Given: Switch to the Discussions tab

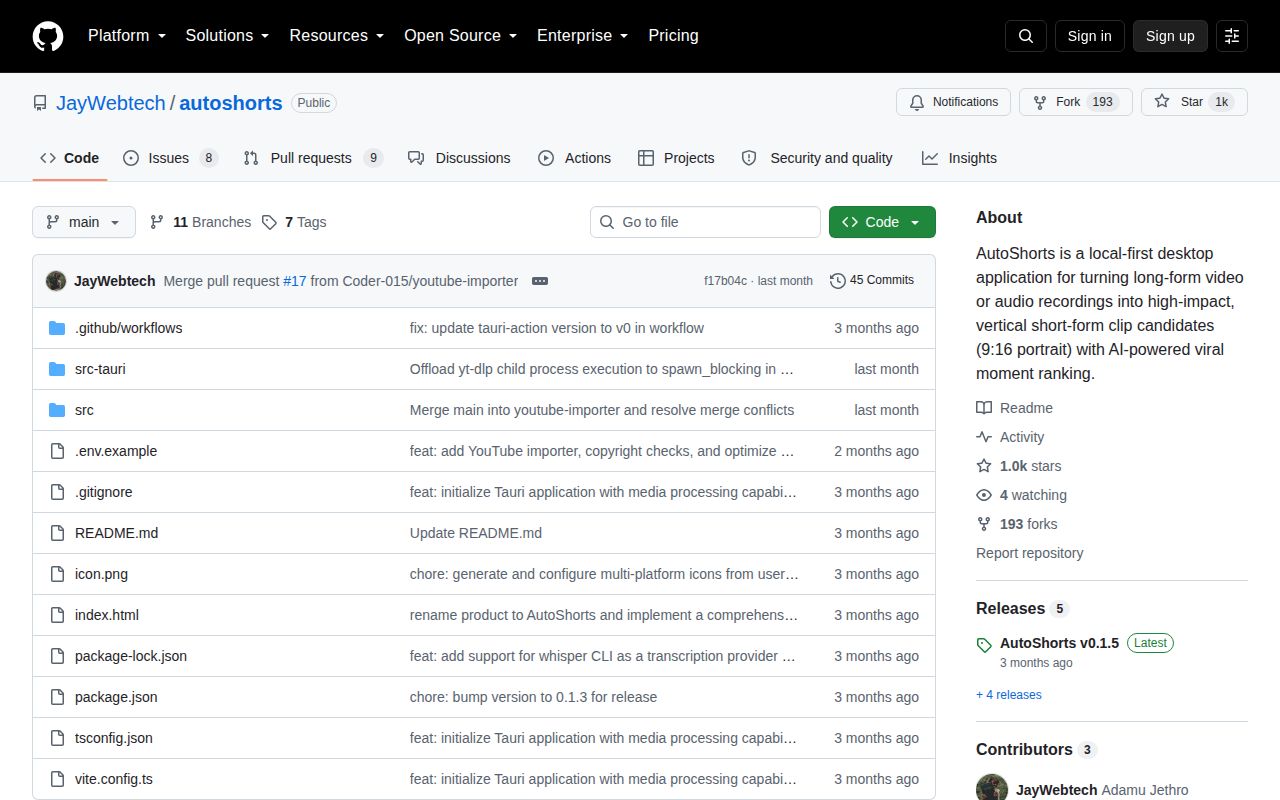Looking at the screenshot, I should 459,158.
